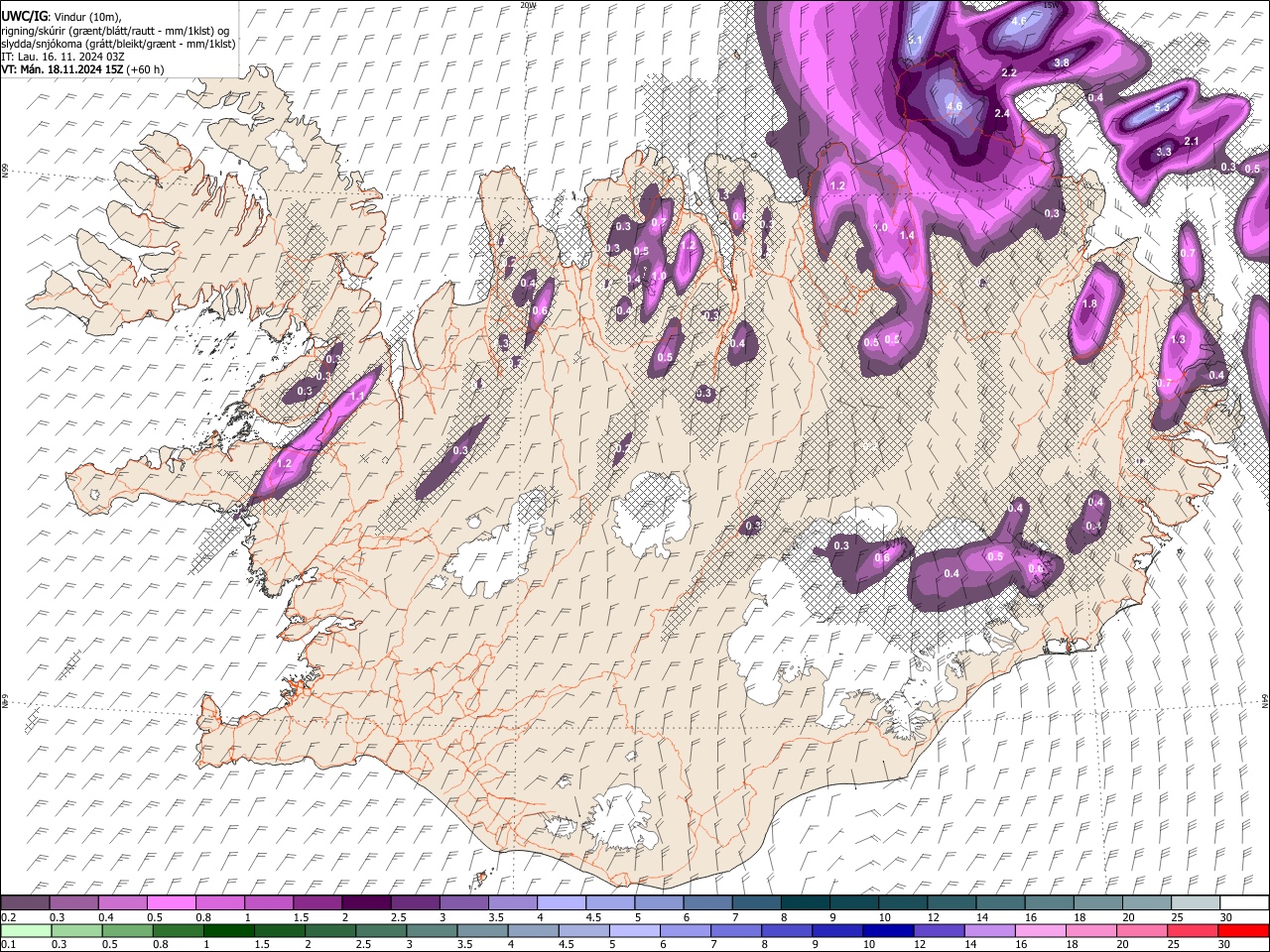Select the darkest purple 2 snow legend swatch
The height and width of the screenshot is (952, 1270).
(x=366, y=903)
